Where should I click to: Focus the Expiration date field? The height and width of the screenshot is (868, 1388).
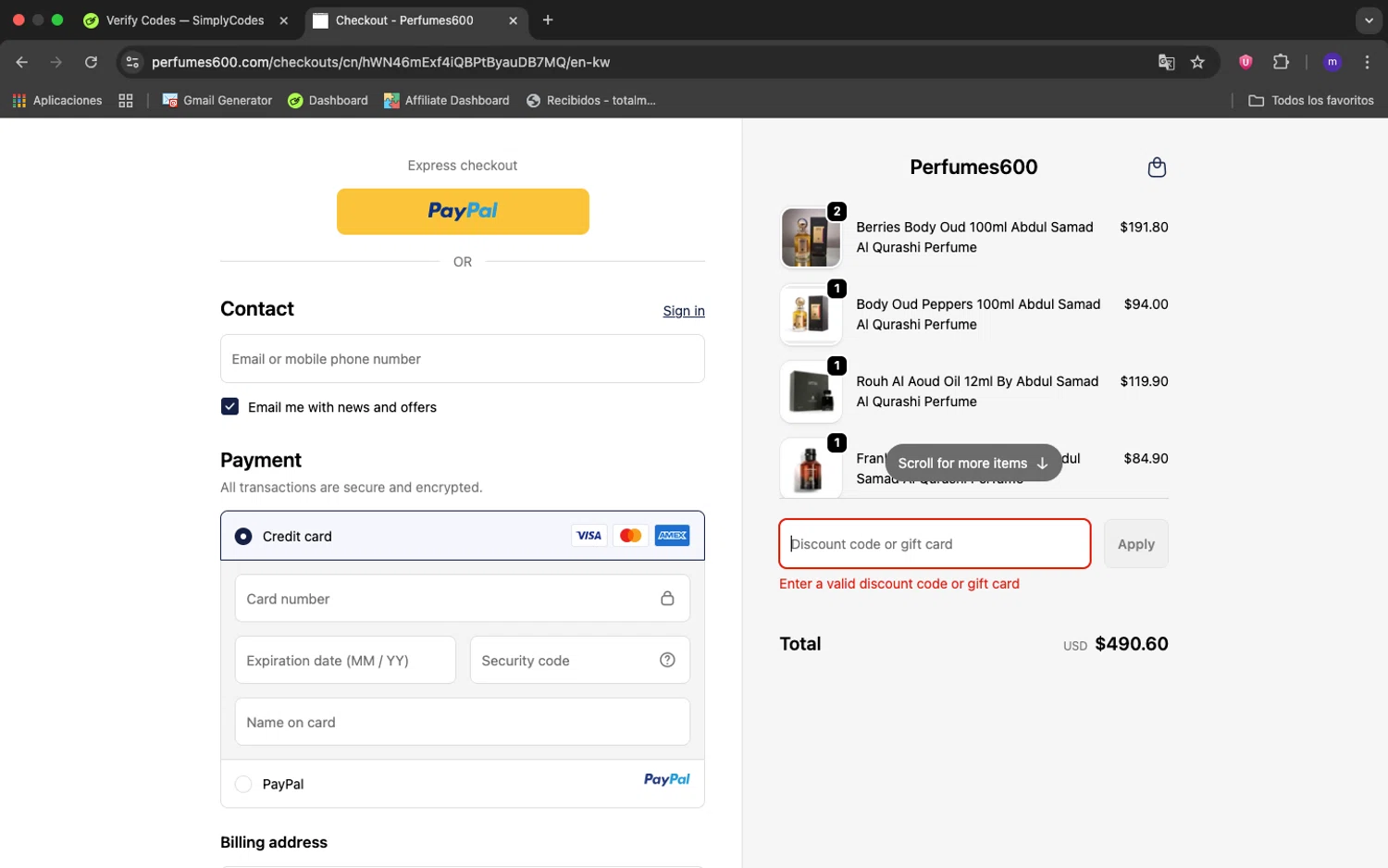345,660
